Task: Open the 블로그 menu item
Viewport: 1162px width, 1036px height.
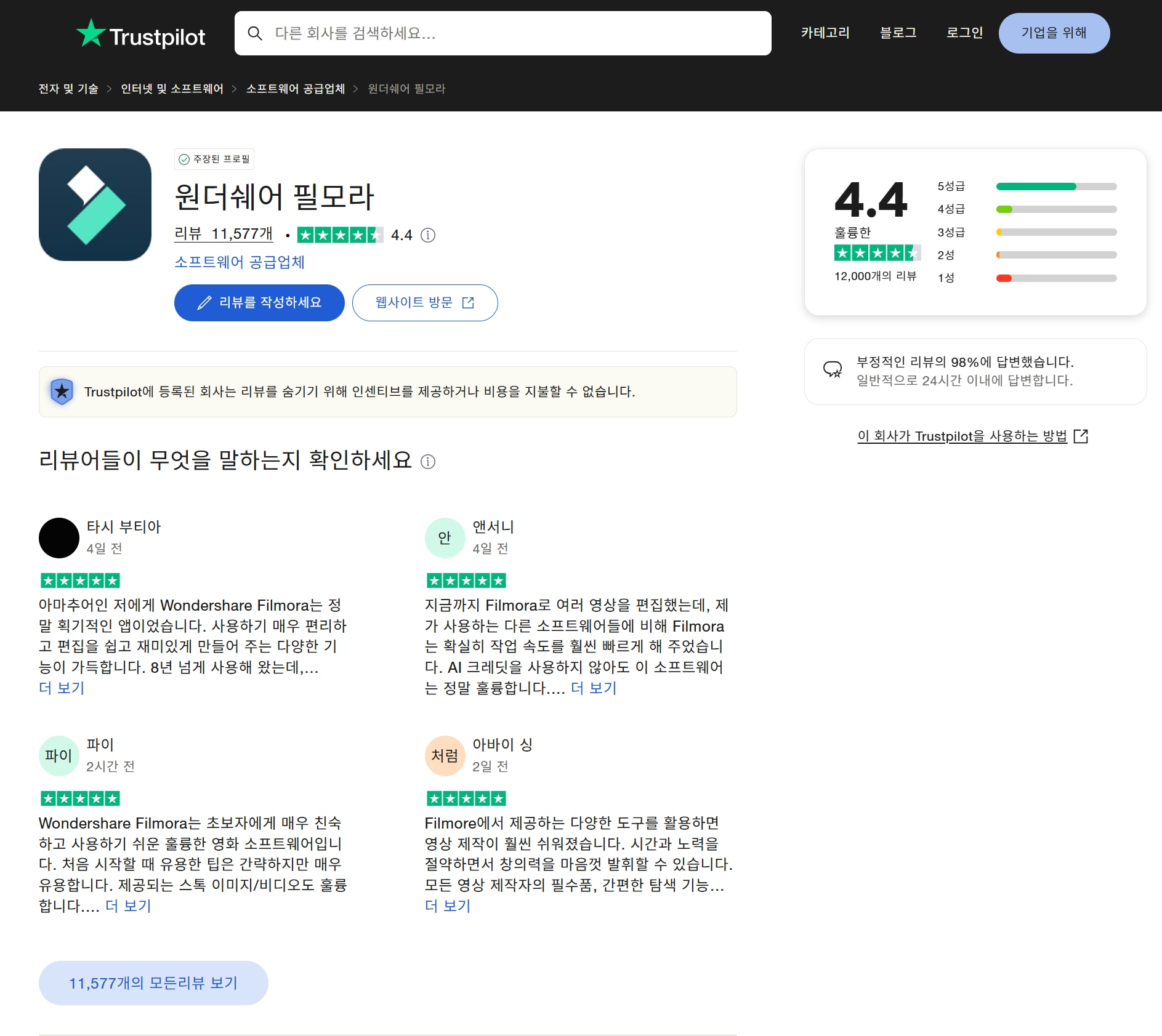Action: coord(898,33)
